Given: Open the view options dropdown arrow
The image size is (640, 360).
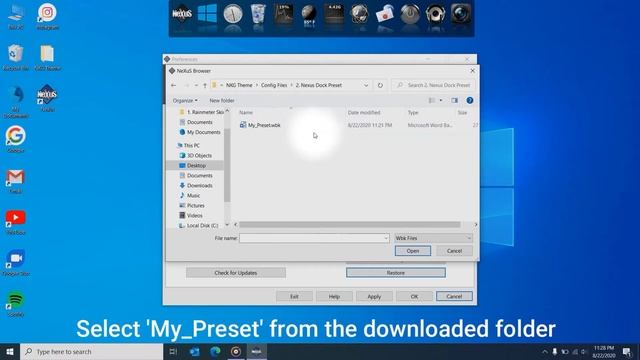Looking at the screenshot, I should (441, 100).
